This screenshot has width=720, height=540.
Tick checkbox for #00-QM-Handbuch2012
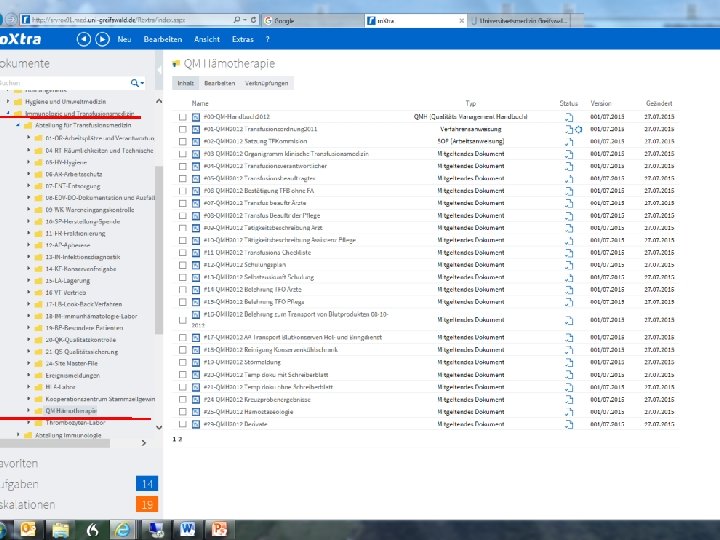click(183, 117)
